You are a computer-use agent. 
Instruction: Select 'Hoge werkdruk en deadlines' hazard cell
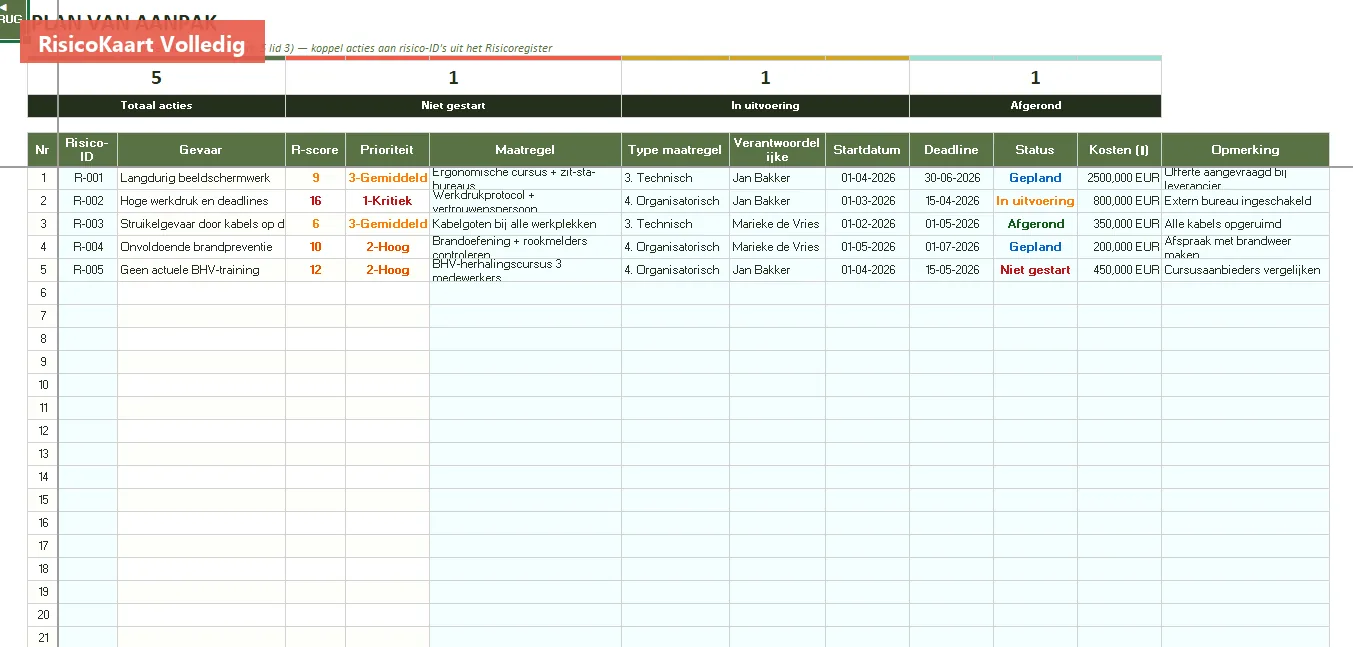tap(201, 201)
